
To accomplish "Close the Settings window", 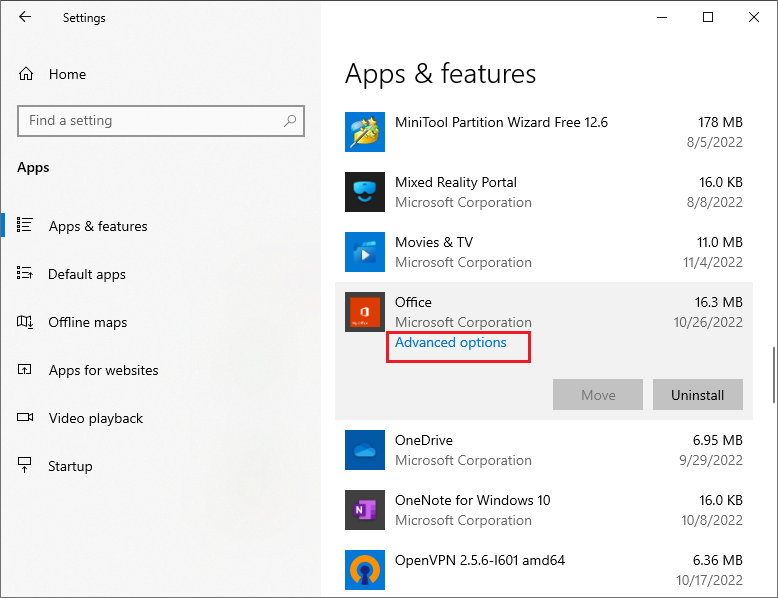I will [754, 17].
